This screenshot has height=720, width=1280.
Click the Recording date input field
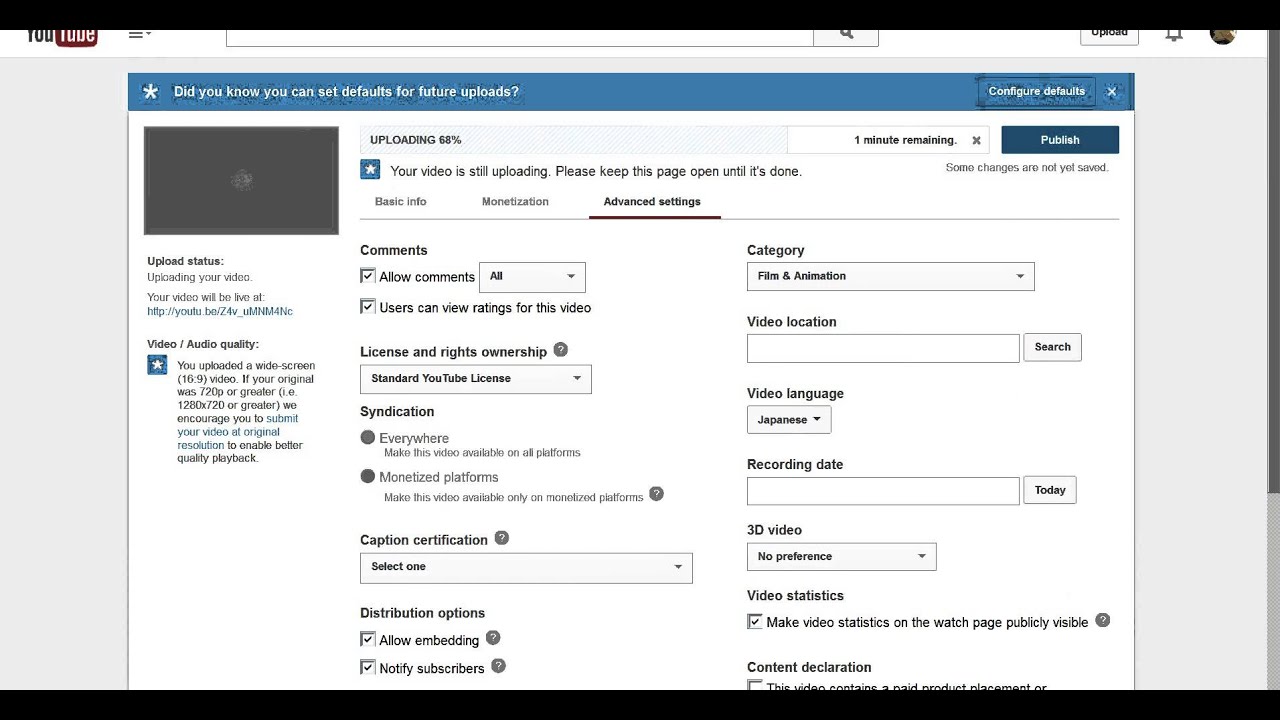coord(883,491)
